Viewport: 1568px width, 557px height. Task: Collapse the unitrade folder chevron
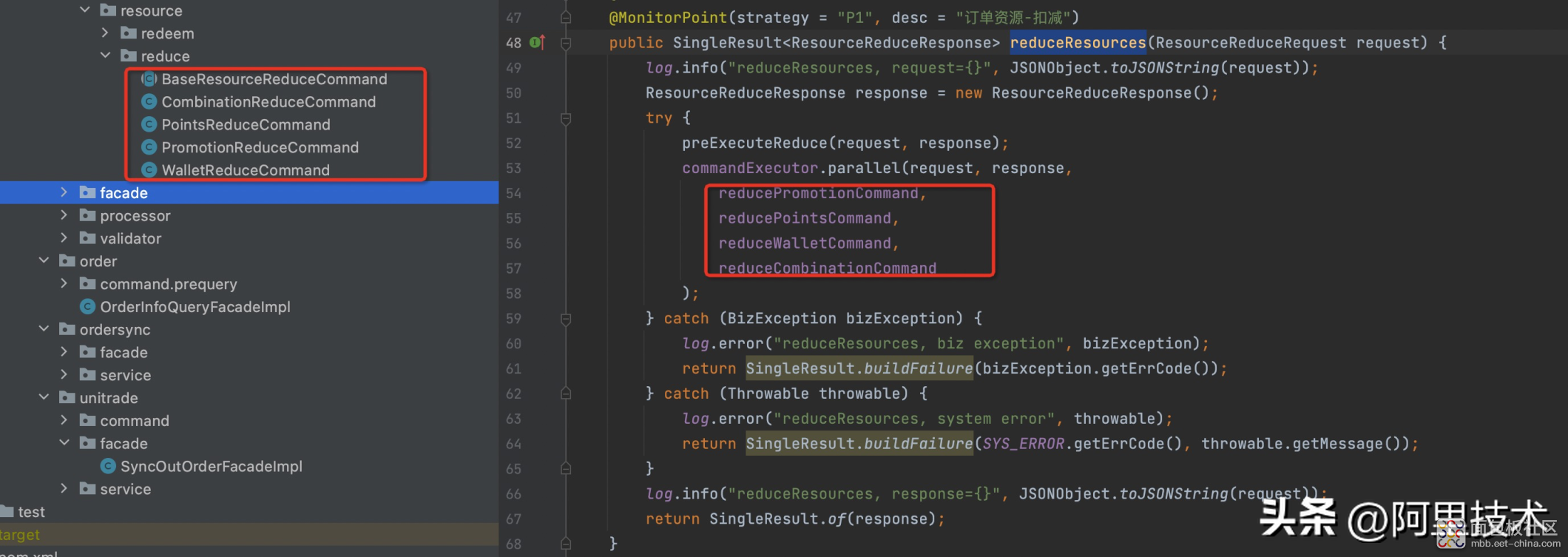click(44, 398)
